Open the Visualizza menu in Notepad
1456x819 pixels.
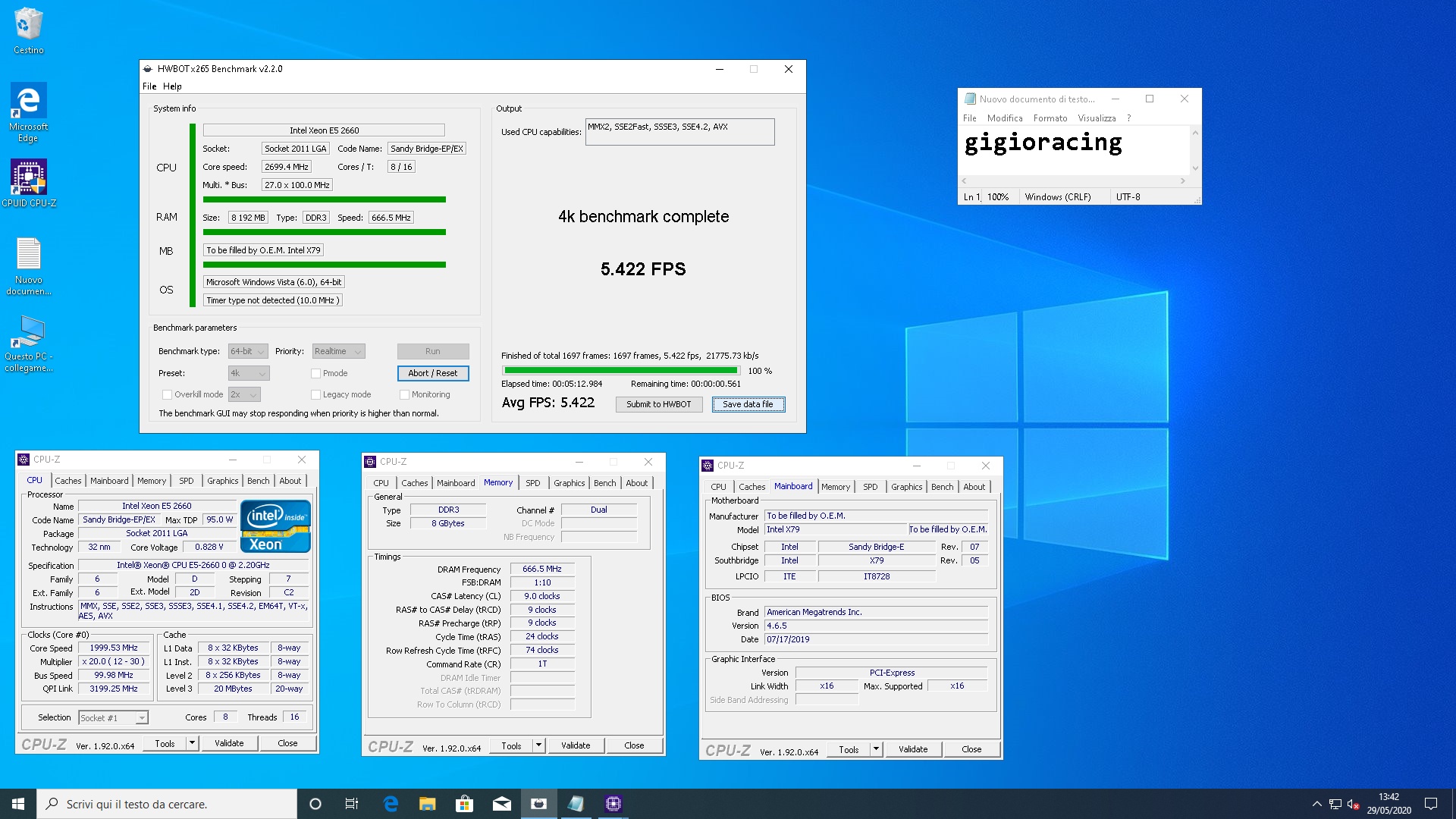[1097, 118]
